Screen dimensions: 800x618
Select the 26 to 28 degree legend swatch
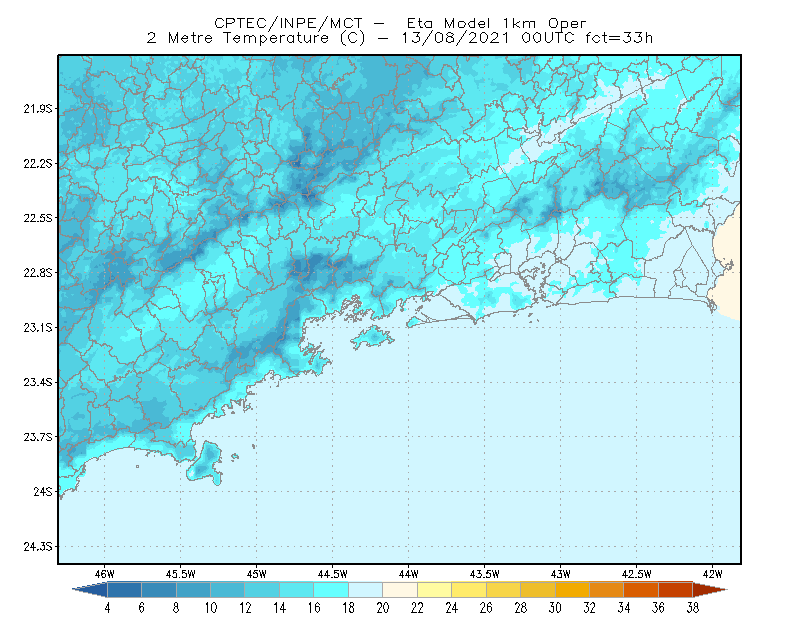pyautogui.click(x=504, y=590)
